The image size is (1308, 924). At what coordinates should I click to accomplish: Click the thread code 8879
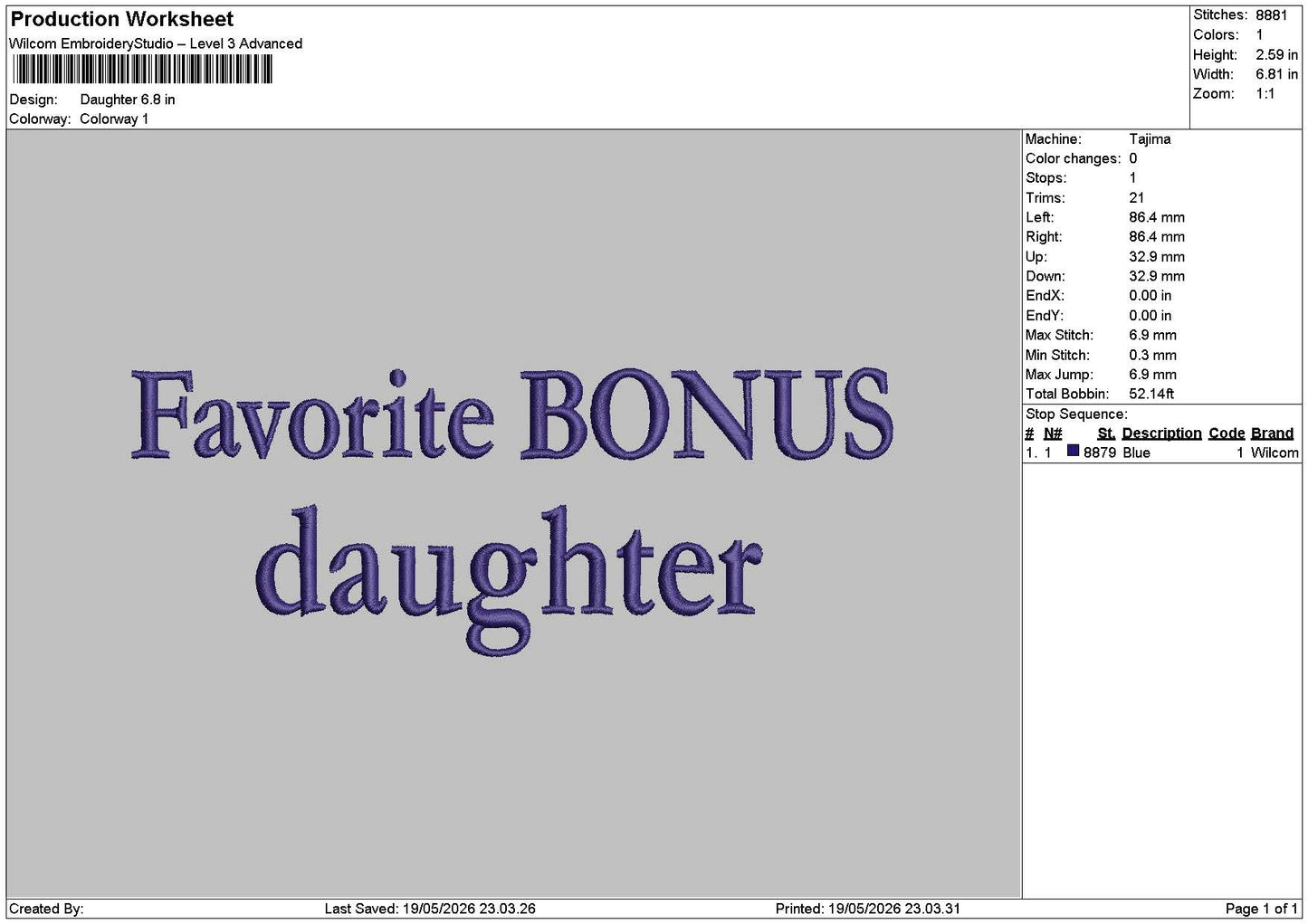click(x=1100, y=452)
